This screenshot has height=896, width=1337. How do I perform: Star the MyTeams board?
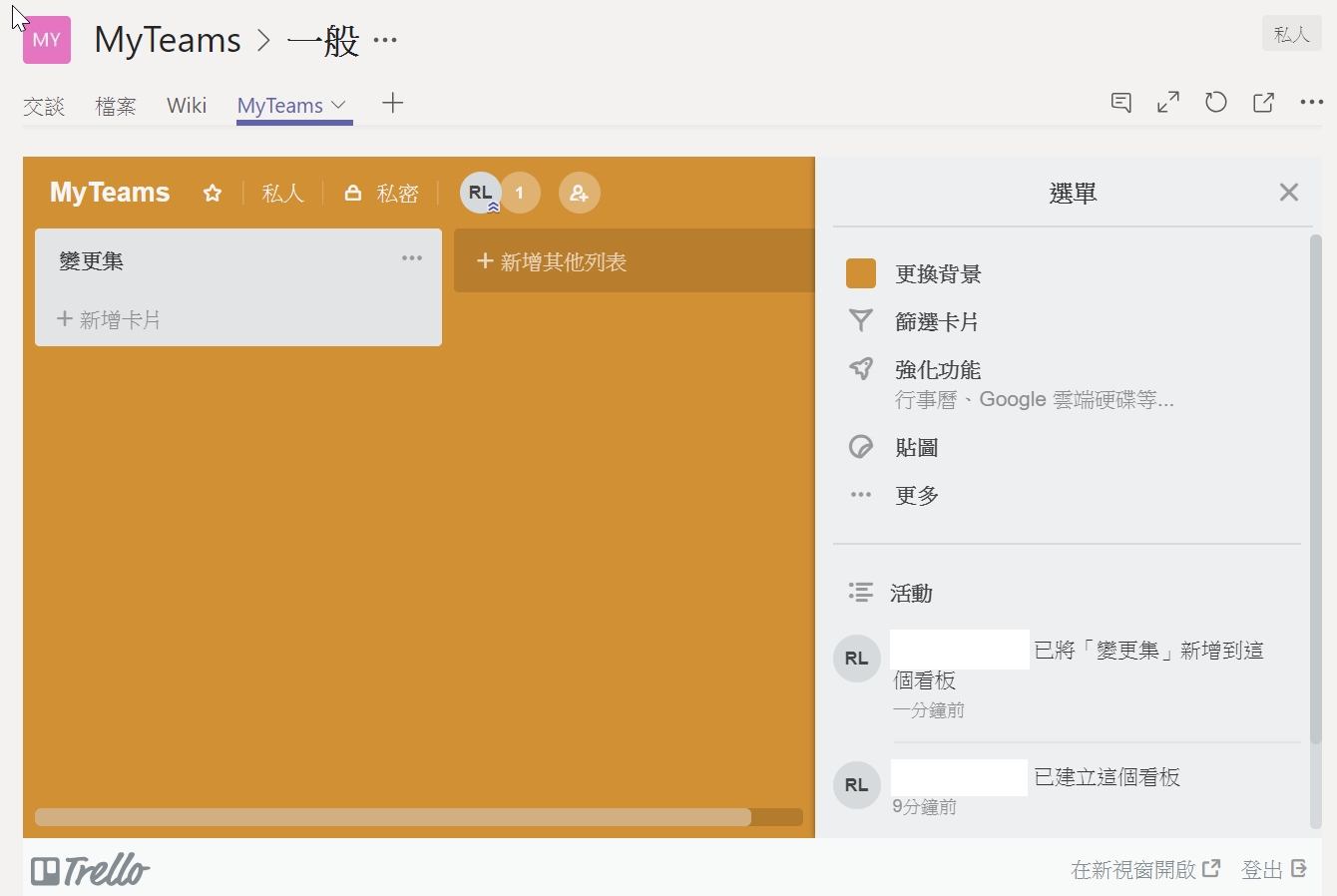click(x=212, y=193)
